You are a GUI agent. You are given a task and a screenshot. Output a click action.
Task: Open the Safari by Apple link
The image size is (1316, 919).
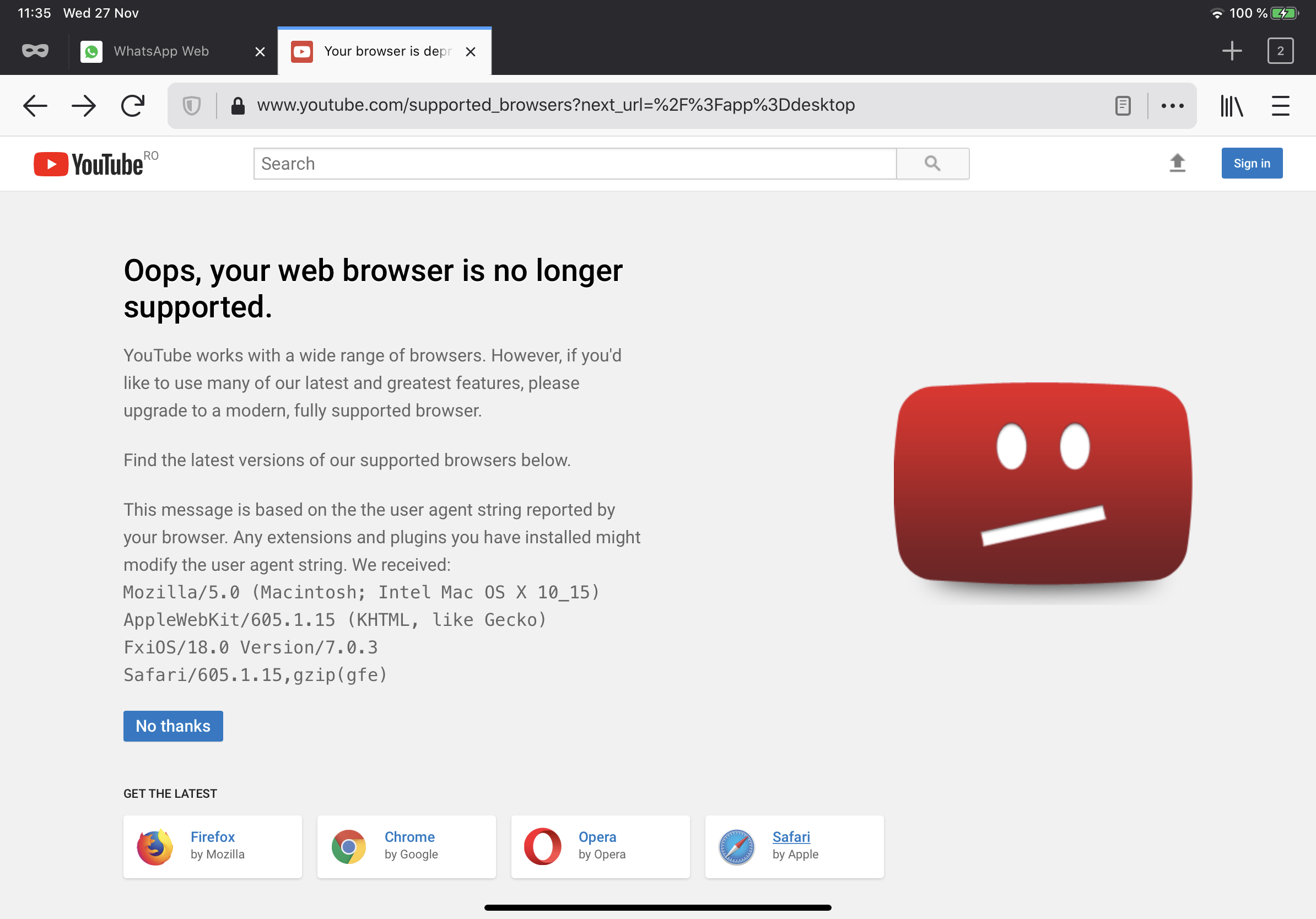click(x=794, y=846)
